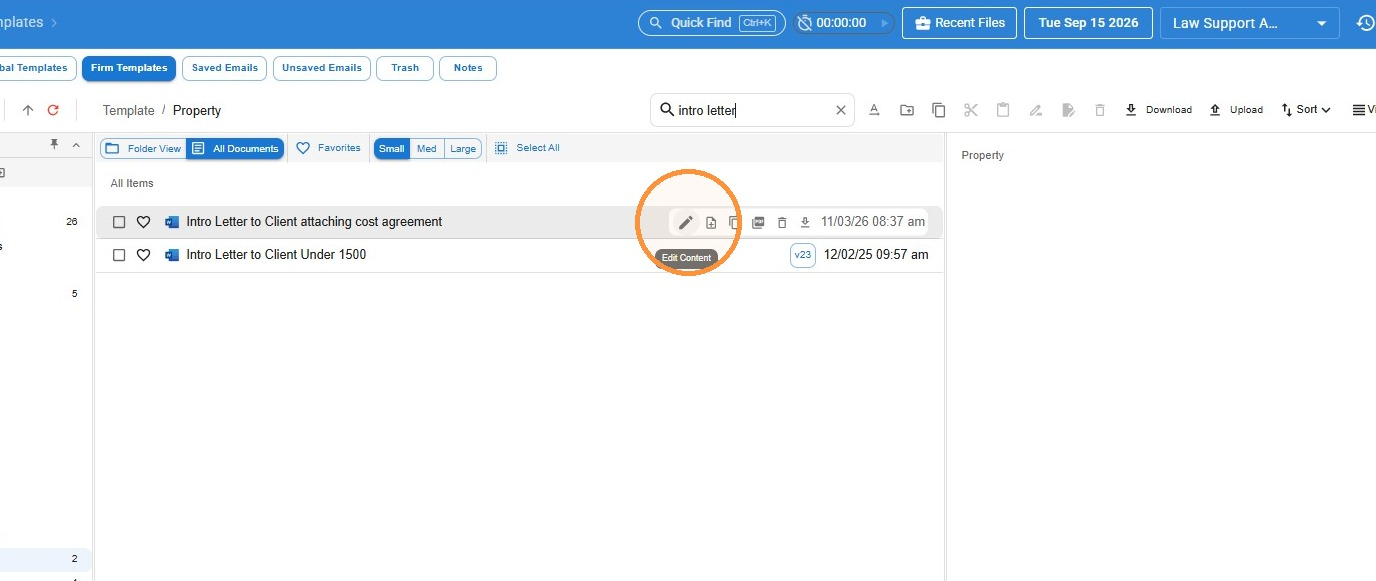The image size is (1376, 581).
Task: Click the copy toolbar icon
Action: coord(939,110)
